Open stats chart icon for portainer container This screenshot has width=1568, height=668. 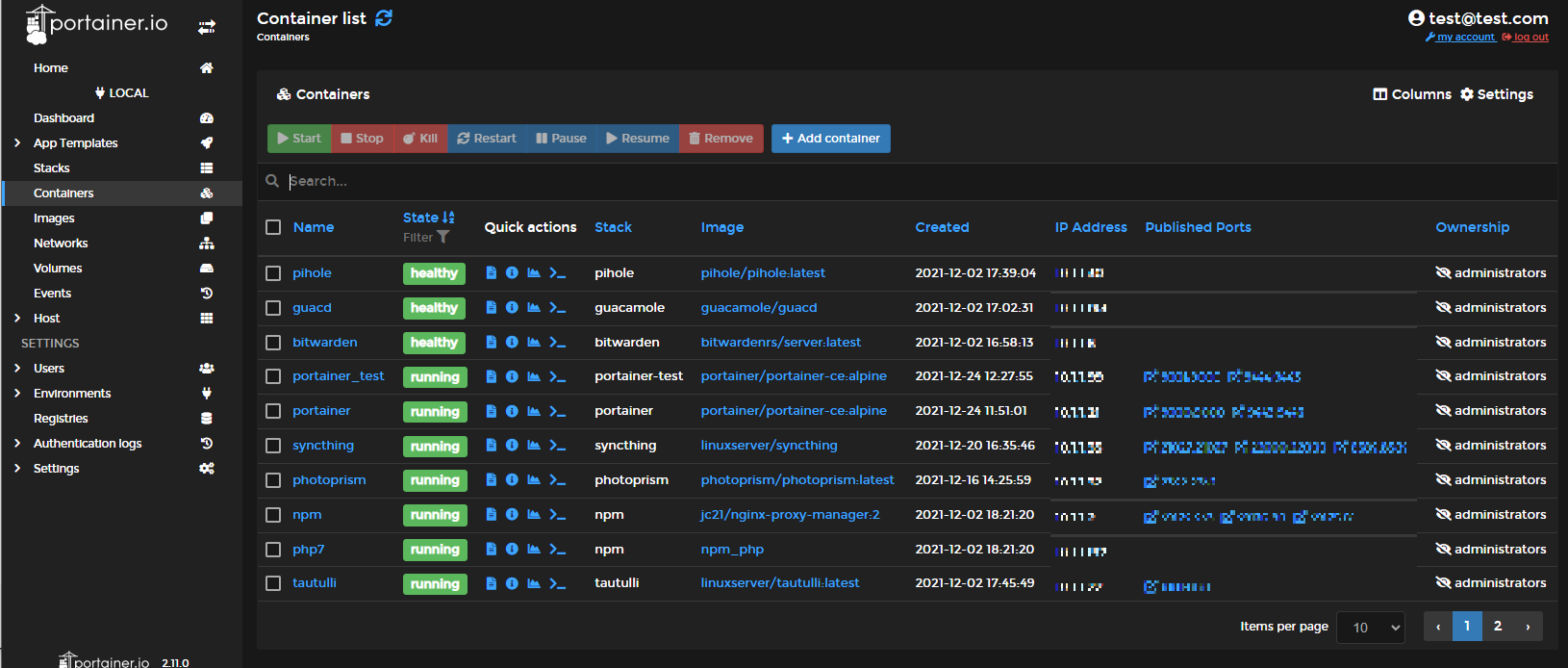[x=534, y=411]
